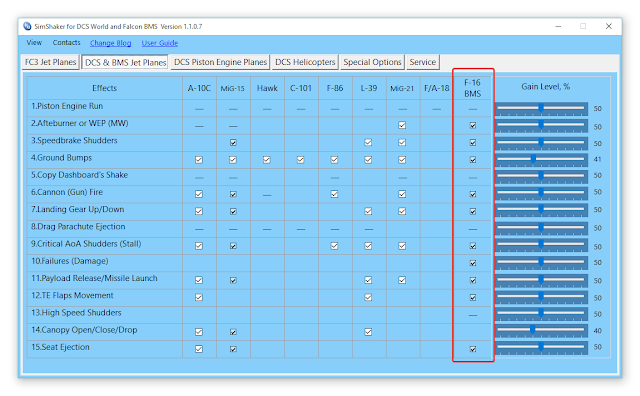
Task: Toggle Critical AoA Shudders checkbox for MiG-21
Action: 402,246
